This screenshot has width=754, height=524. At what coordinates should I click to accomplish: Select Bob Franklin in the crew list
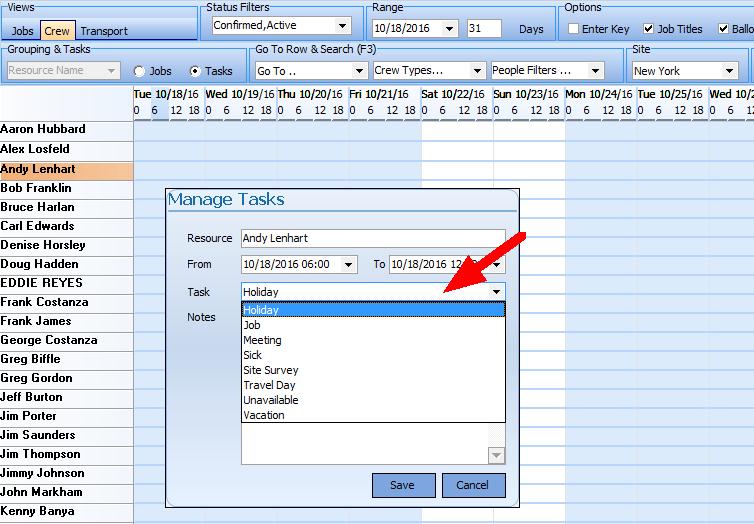click(x=36, y=188)
